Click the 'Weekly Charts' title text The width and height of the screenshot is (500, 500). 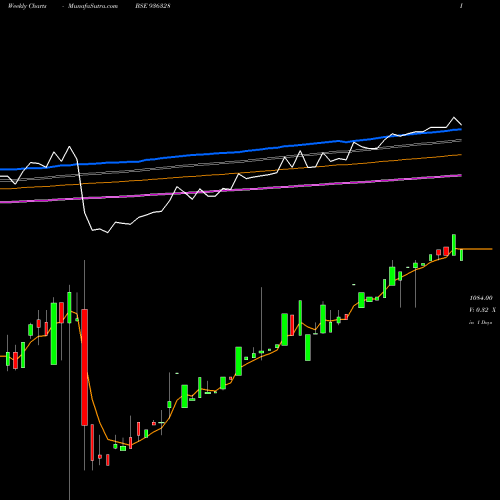[27, 6]
